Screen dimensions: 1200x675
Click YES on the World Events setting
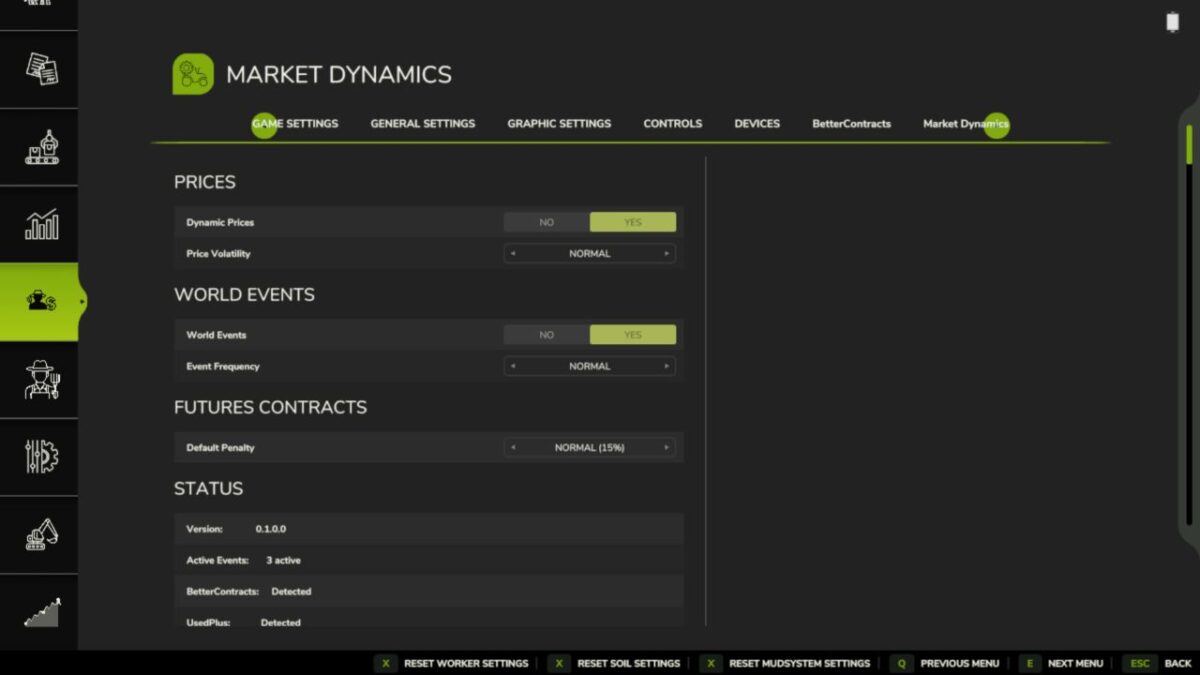(x=633, y=334)
